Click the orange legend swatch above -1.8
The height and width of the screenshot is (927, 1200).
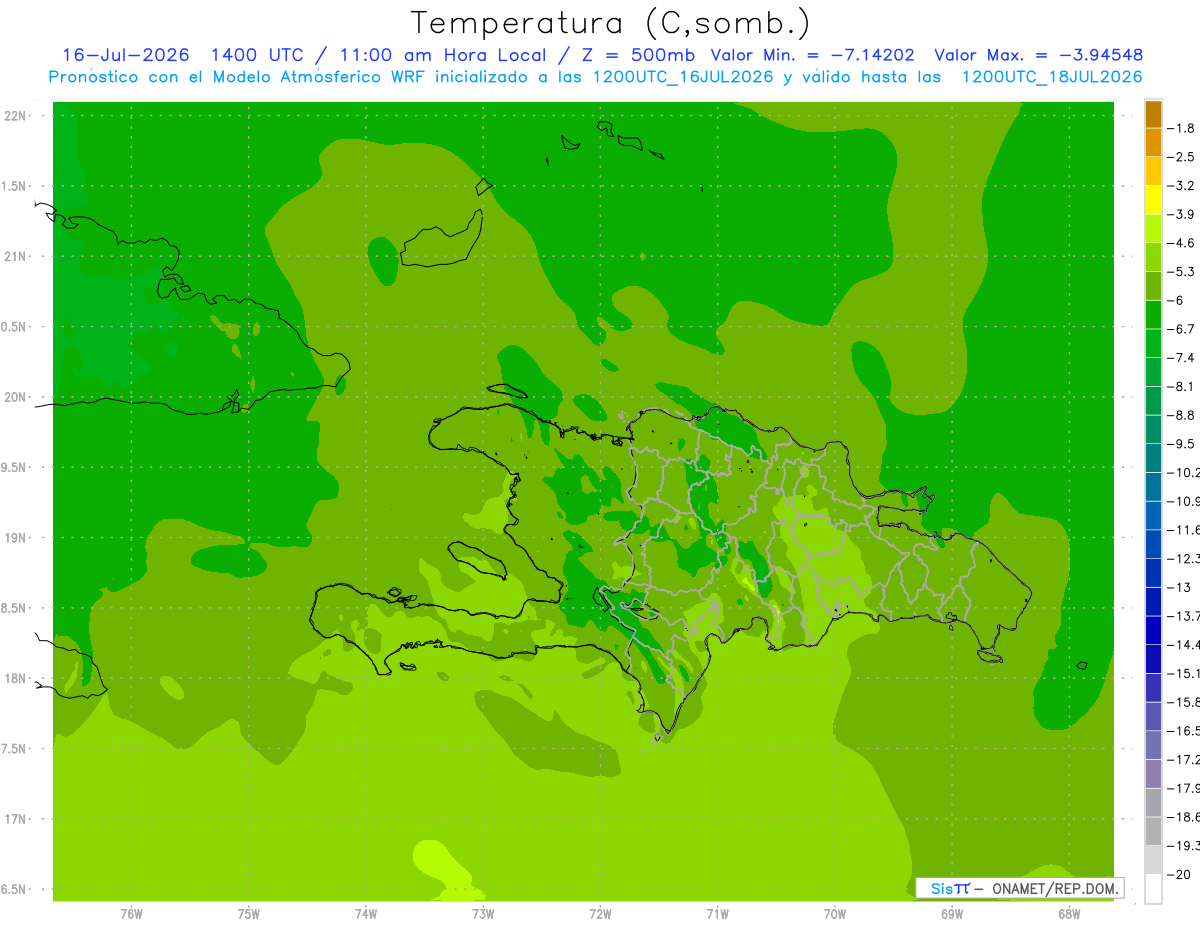[1153, 114]
